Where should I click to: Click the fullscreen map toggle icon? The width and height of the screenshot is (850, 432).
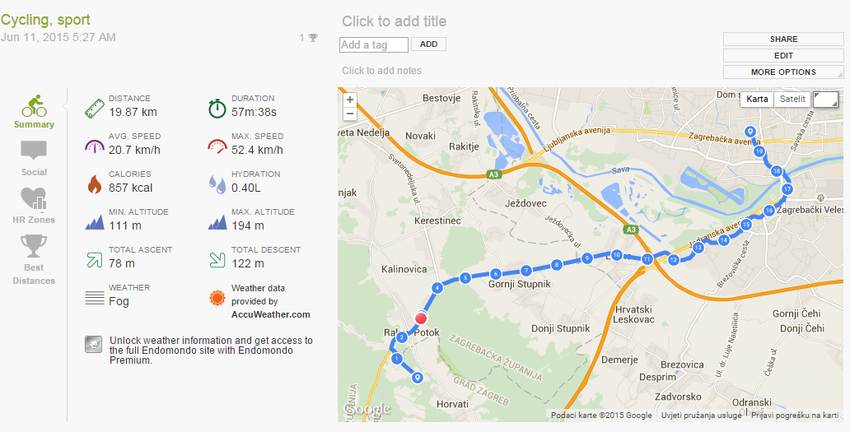click(826, 99)
